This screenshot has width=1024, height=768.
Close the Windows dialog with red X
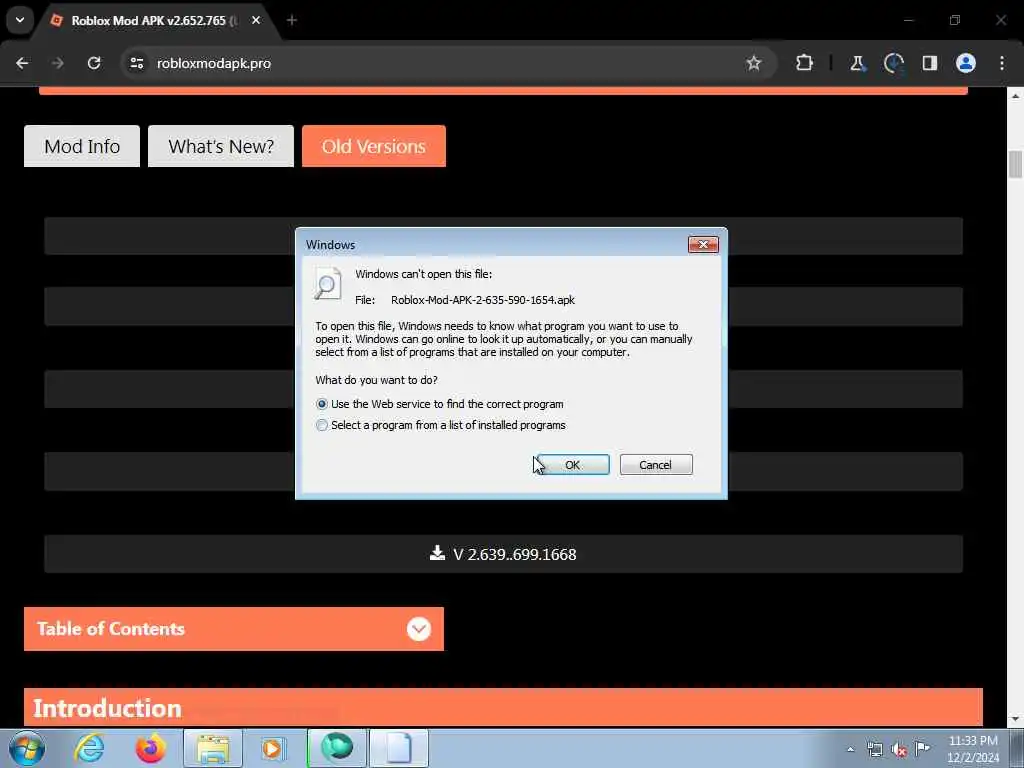703,244
